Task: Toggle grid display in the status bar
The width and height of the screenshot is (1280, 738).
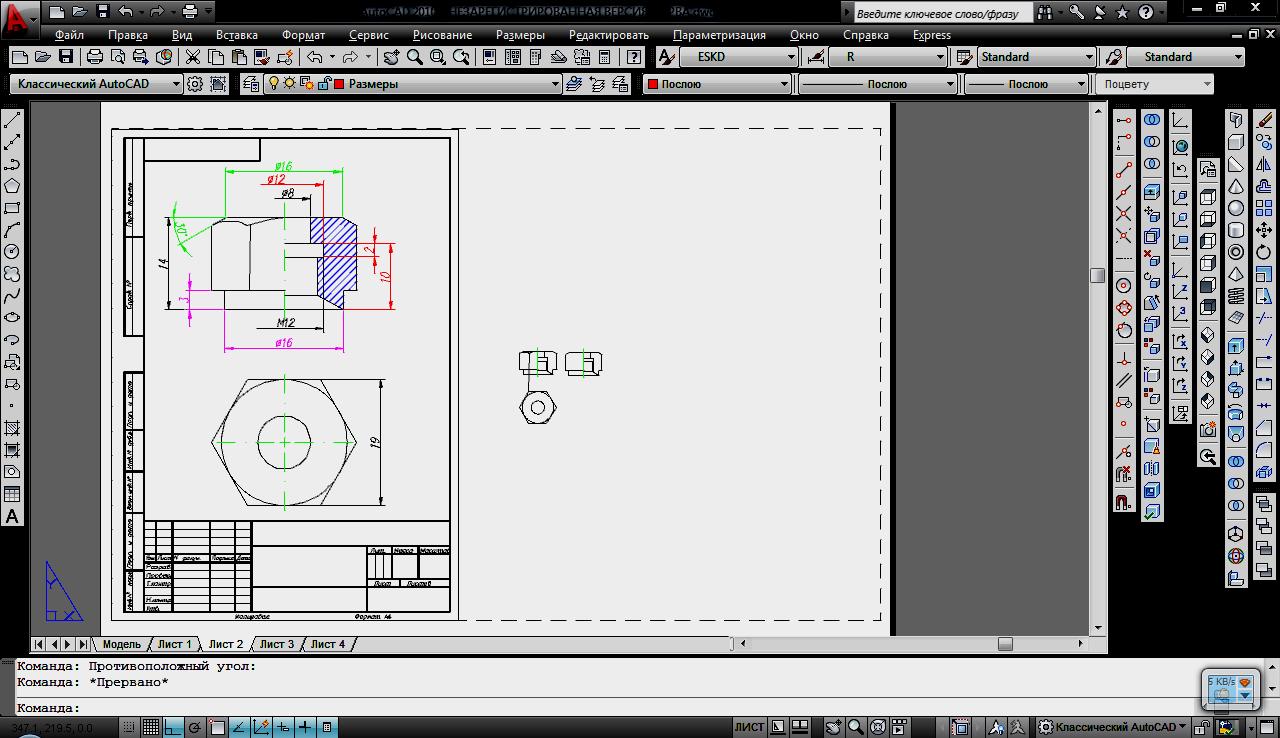Action: [150, 727]
